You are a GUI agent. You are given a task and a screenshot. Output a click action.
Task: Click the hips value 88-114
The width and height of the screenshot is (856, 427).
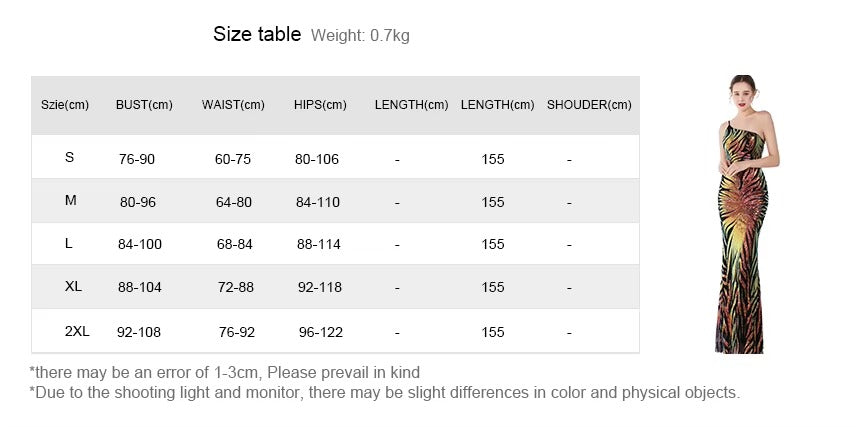coord(319,245)
